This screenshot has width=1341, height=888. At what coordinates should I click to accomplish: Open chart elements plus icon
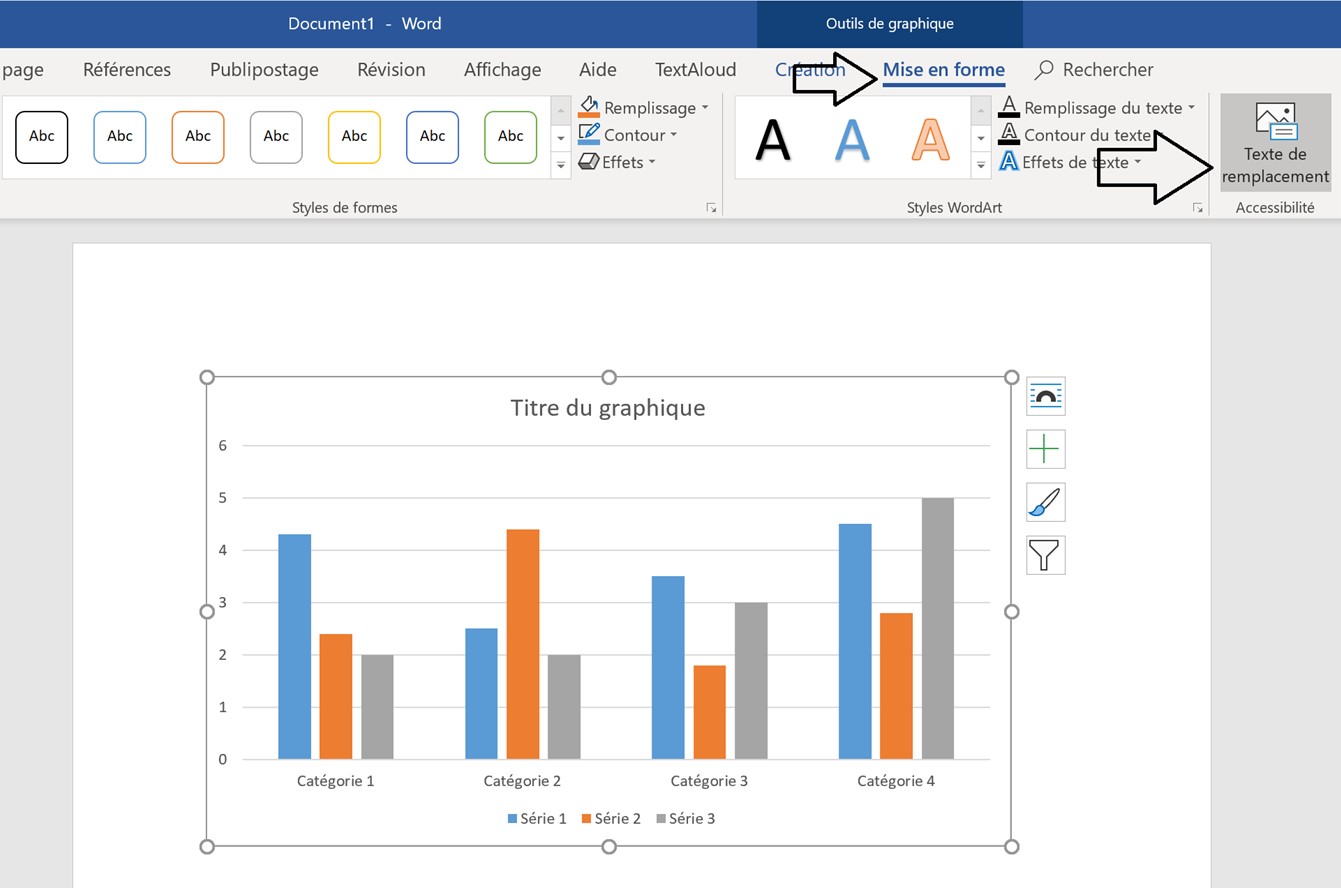pos(1045,449)
